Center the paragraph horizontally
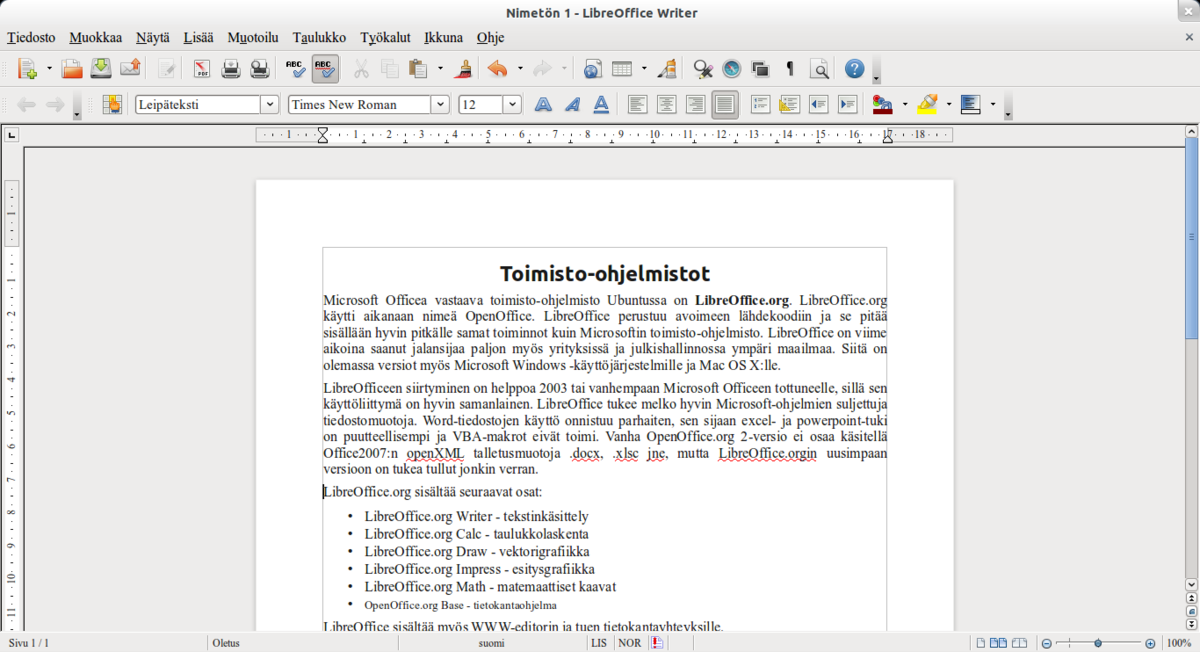 [666, 104]
